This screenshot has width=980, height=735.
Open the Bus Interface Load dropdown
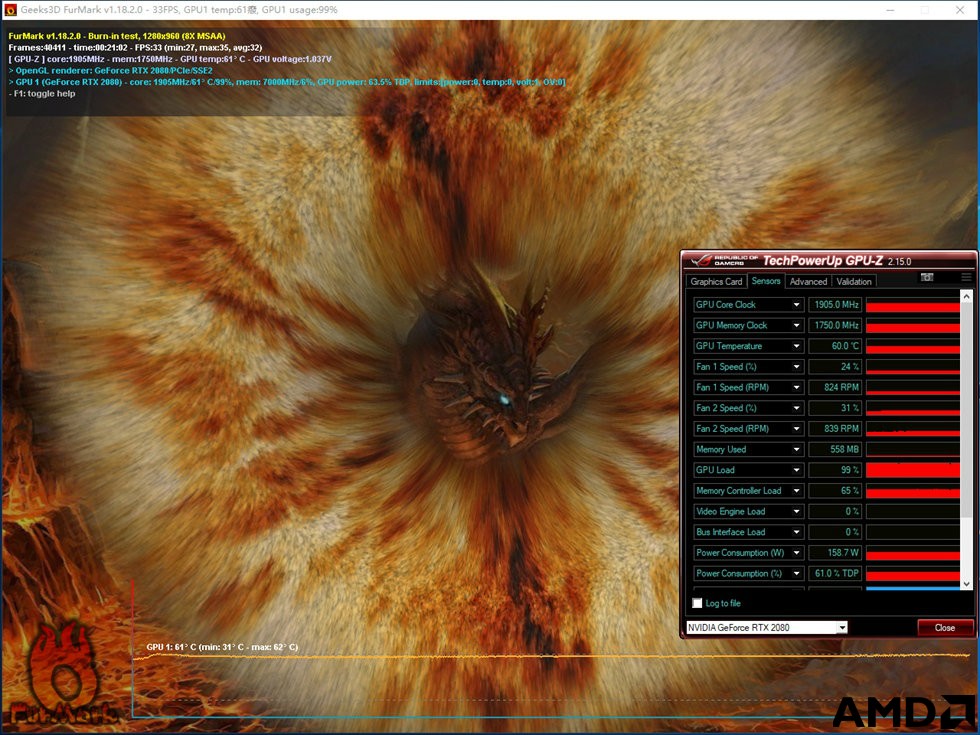tap(797, 532)
